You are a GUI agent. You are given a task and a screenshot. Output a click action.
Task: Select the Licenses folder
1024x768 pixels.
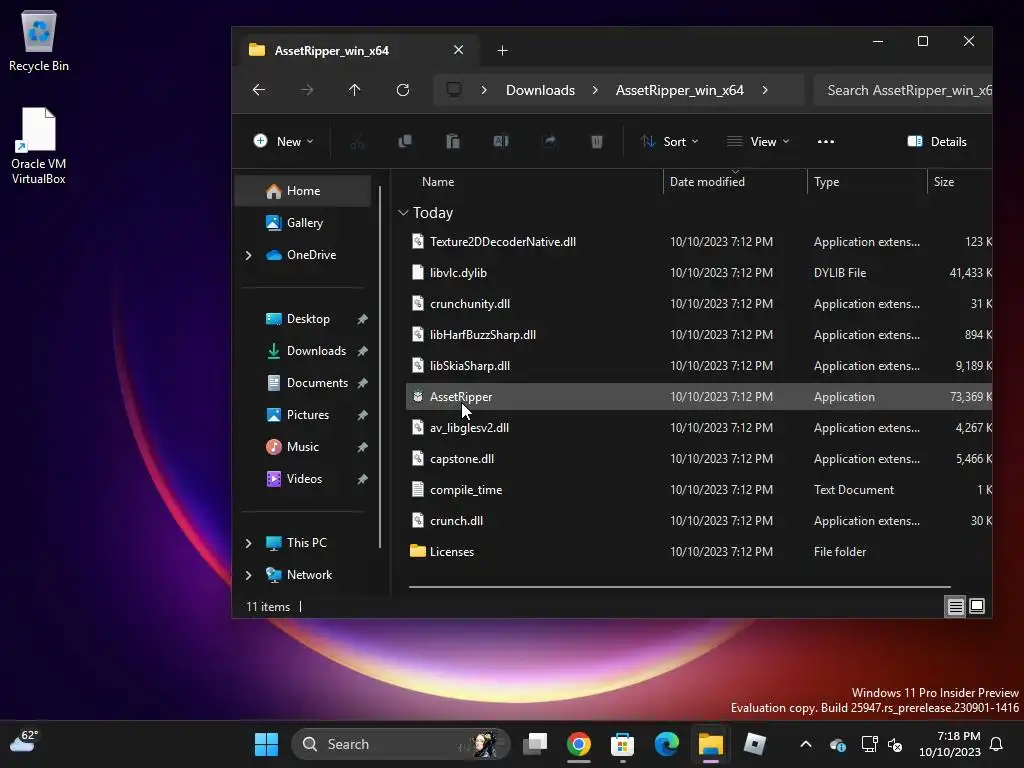click(699, 552)
